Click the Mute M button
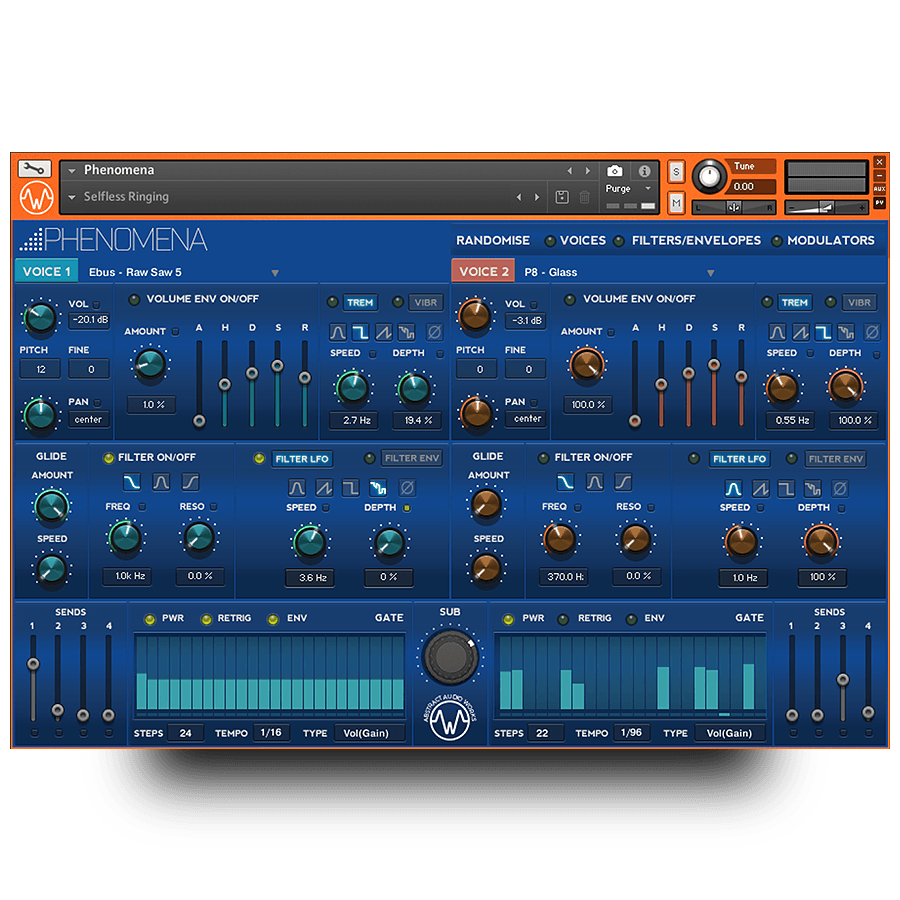This screenshot has width=900, height=900. click(676, 203)
